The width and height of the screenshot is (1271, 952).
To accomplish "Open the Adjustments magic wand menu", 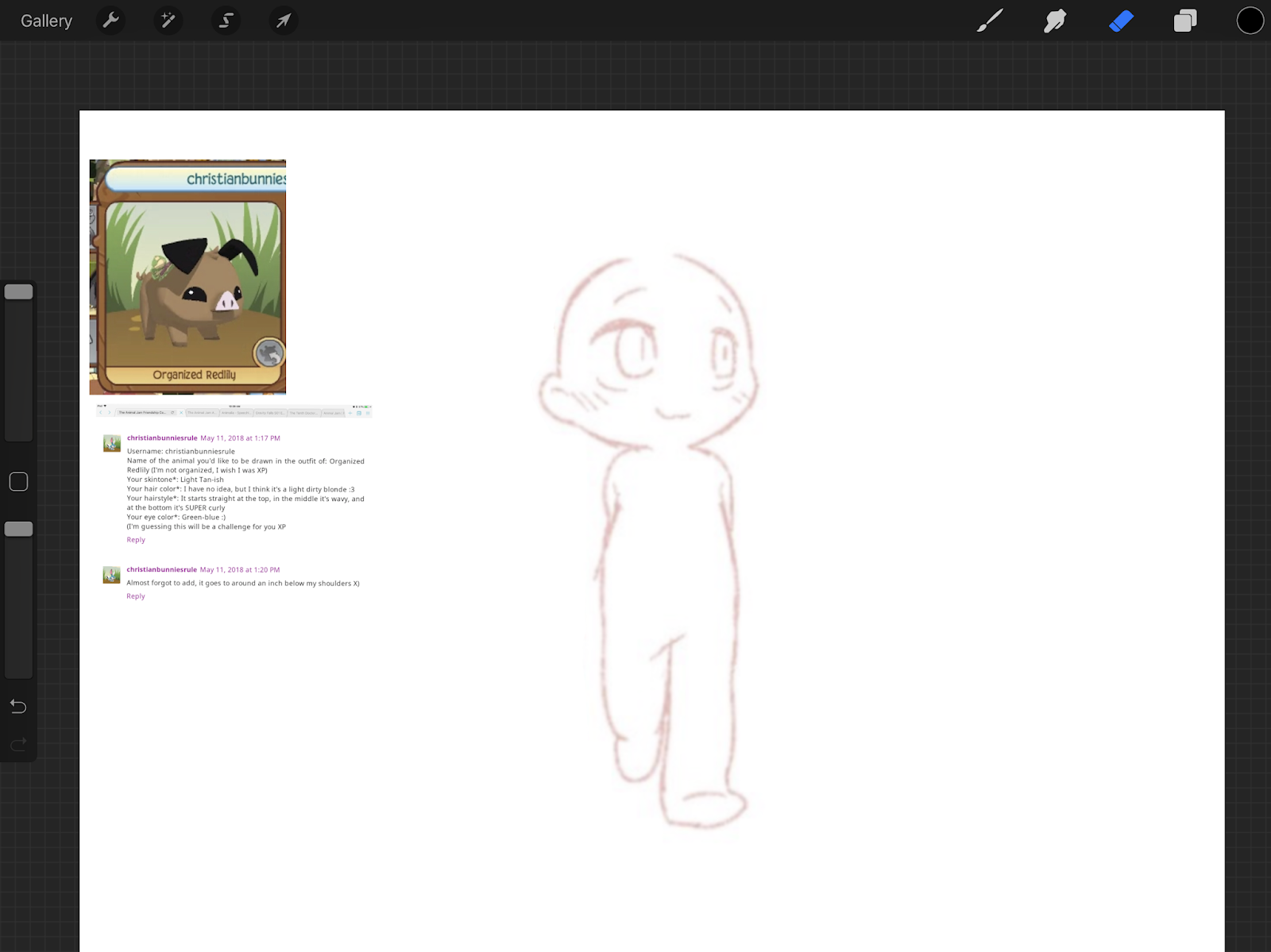I will (168, 20).
